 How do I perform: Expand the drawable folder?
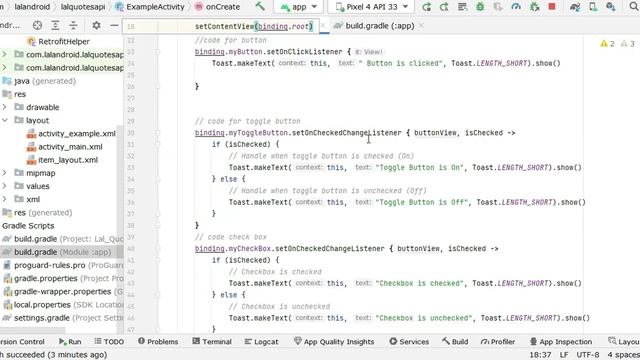(4, 107)
